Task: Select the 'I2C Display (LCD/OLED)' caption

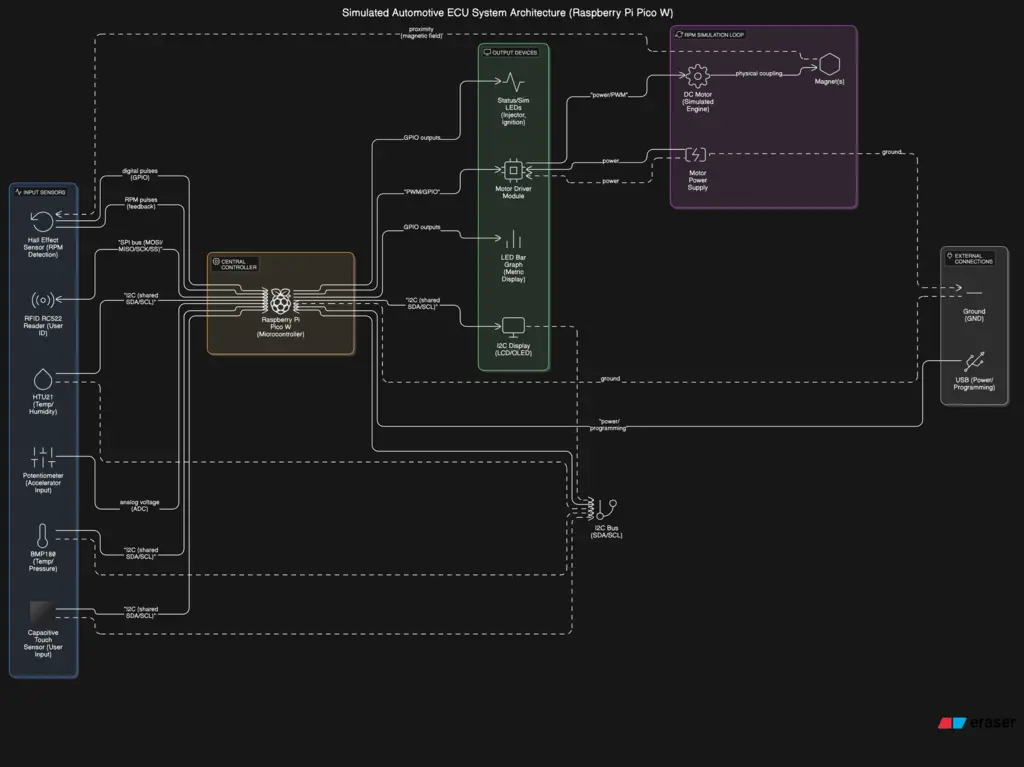Action: (x=513, y=349)
